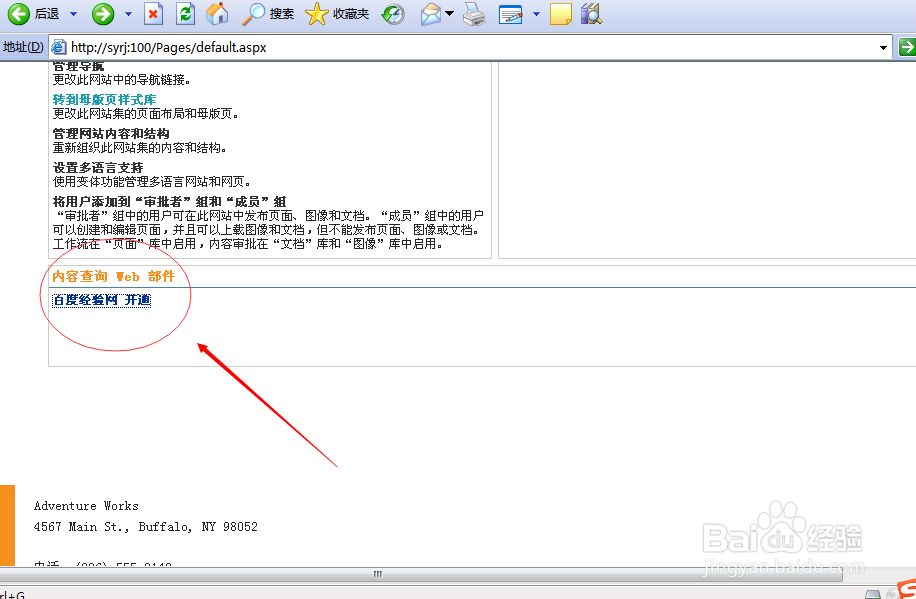The height and width of the screenshot is (599, 916).
Task: Open 将用户添加到"审批者"组和"成员"组 link
Action: pyautogui.click(x=169, y=202)
